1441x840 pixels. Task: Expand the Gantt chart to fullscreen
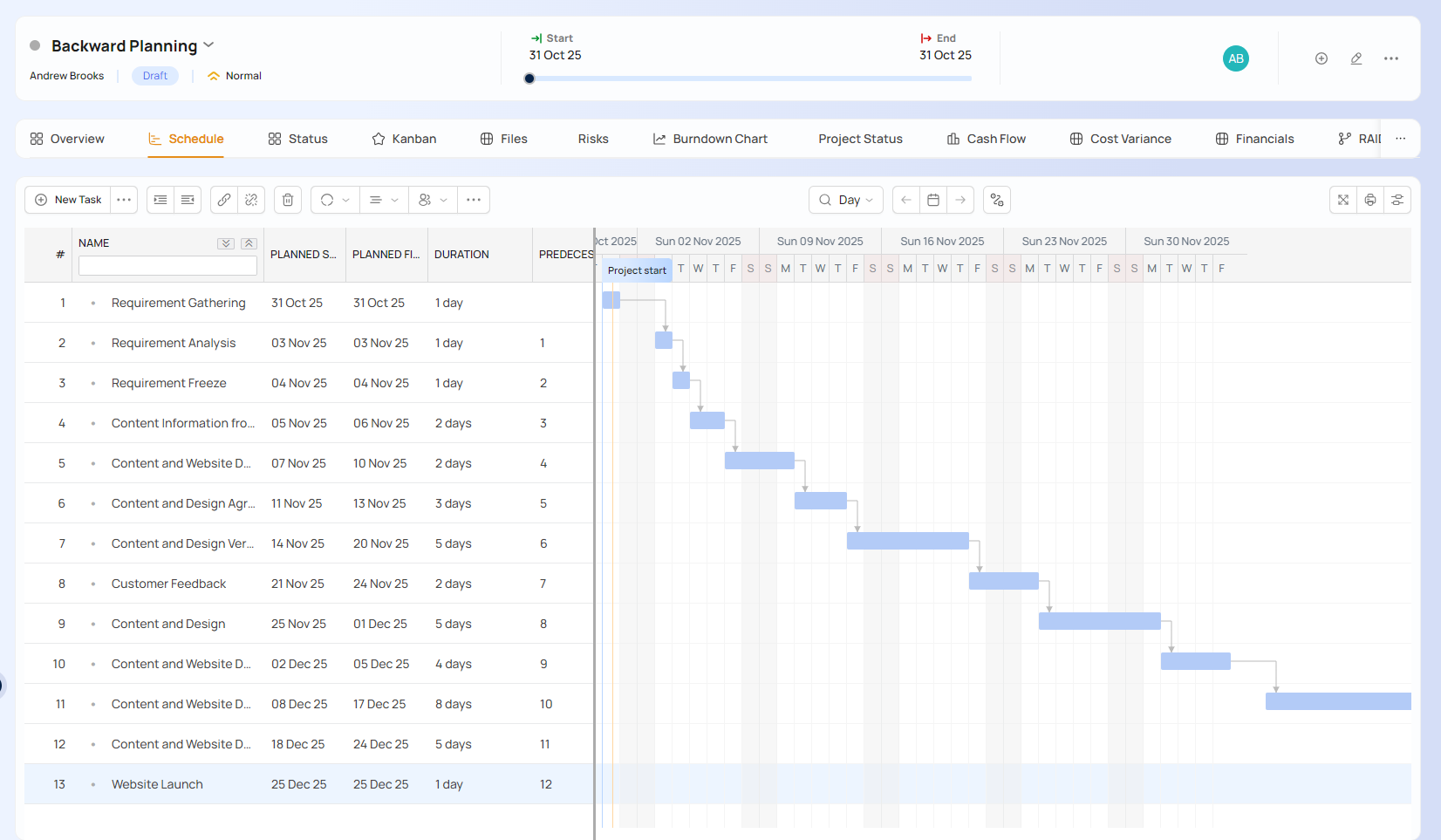(1343, 200)
